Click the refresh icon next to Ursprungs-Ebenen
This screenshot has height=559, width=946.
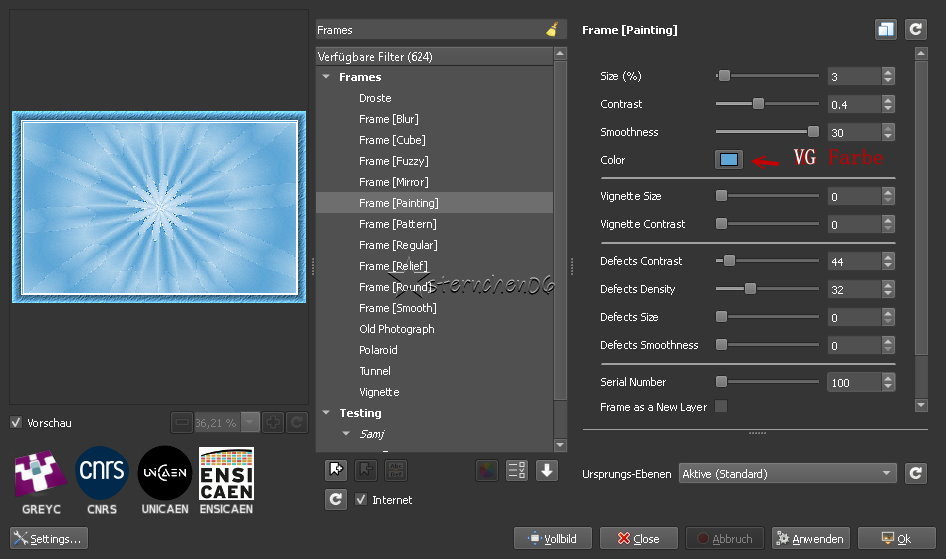(x=915, y=473)
